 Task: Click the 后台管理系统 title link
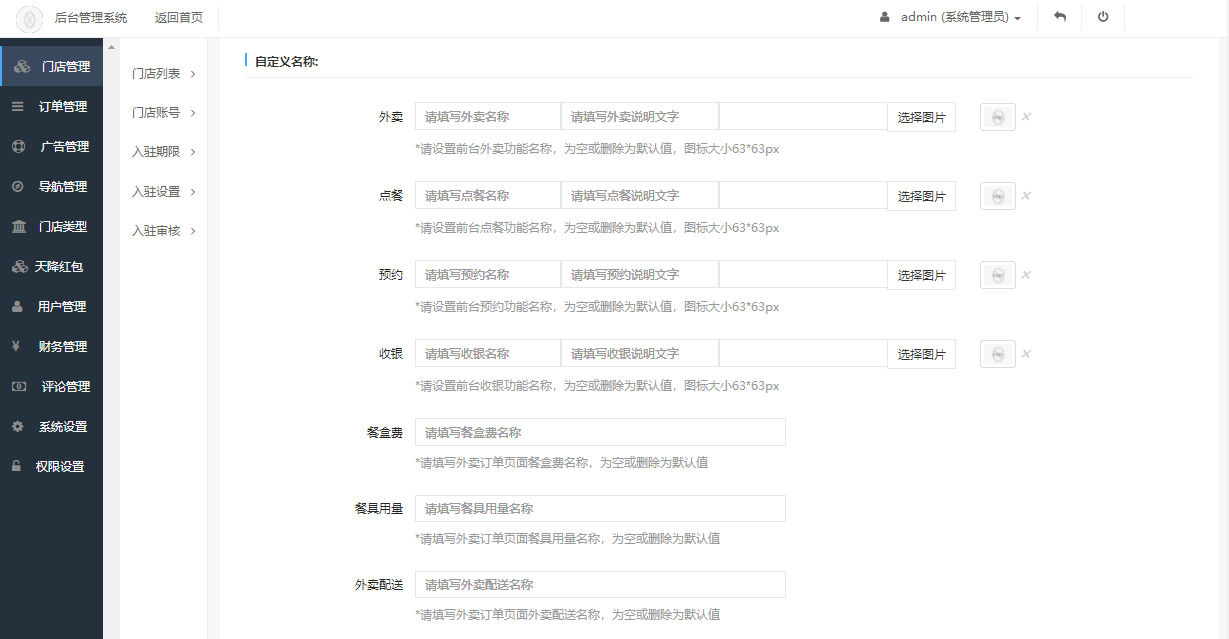[91, 17]
